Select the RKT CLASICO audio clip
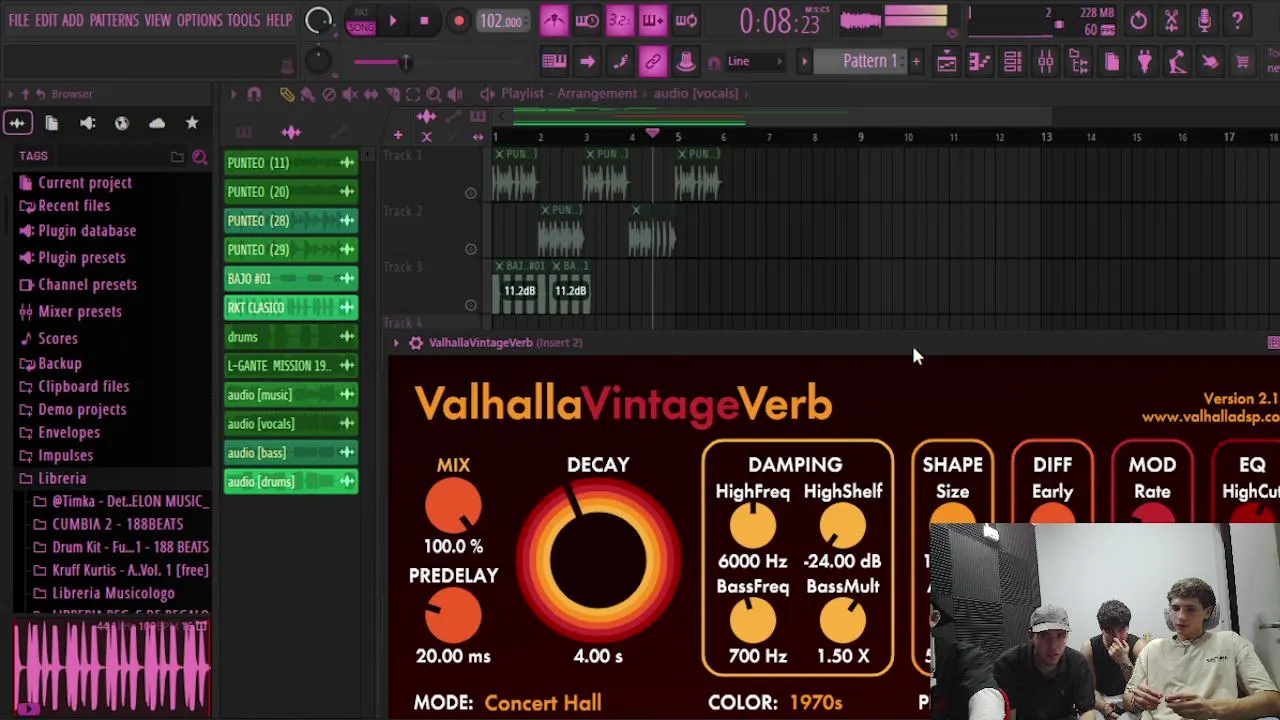This screenshot has height=720, width=1280. click(290, 308)
